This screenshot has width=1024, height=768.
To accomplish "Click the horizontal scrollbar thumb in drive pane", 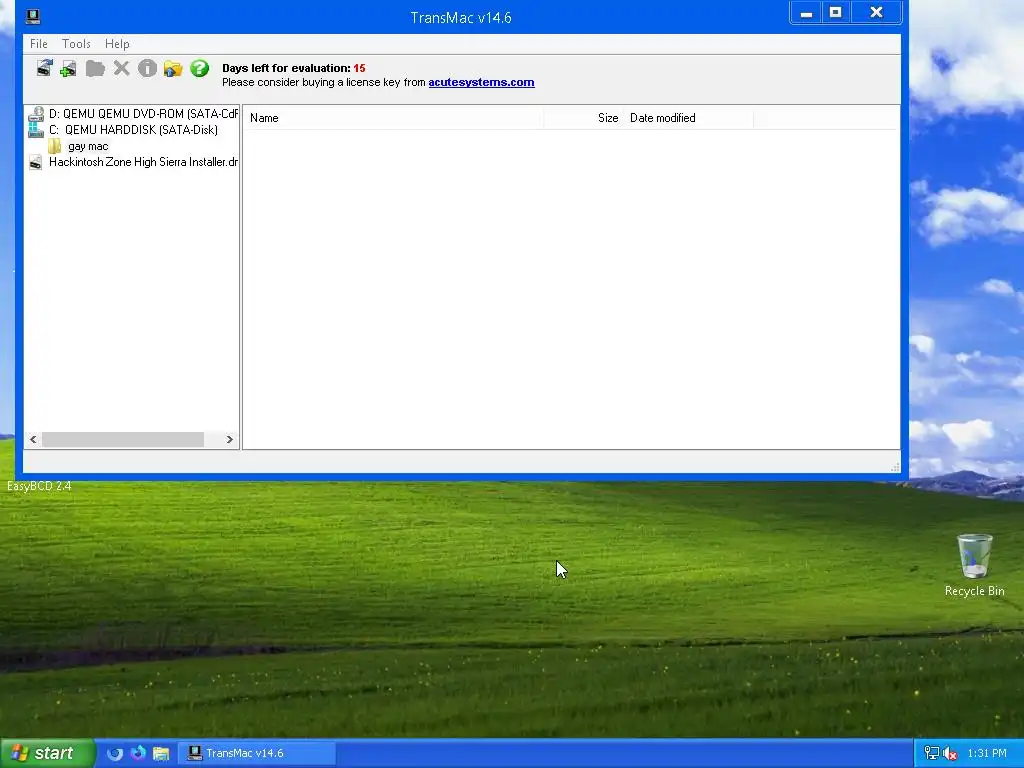I will coord(123,440).
